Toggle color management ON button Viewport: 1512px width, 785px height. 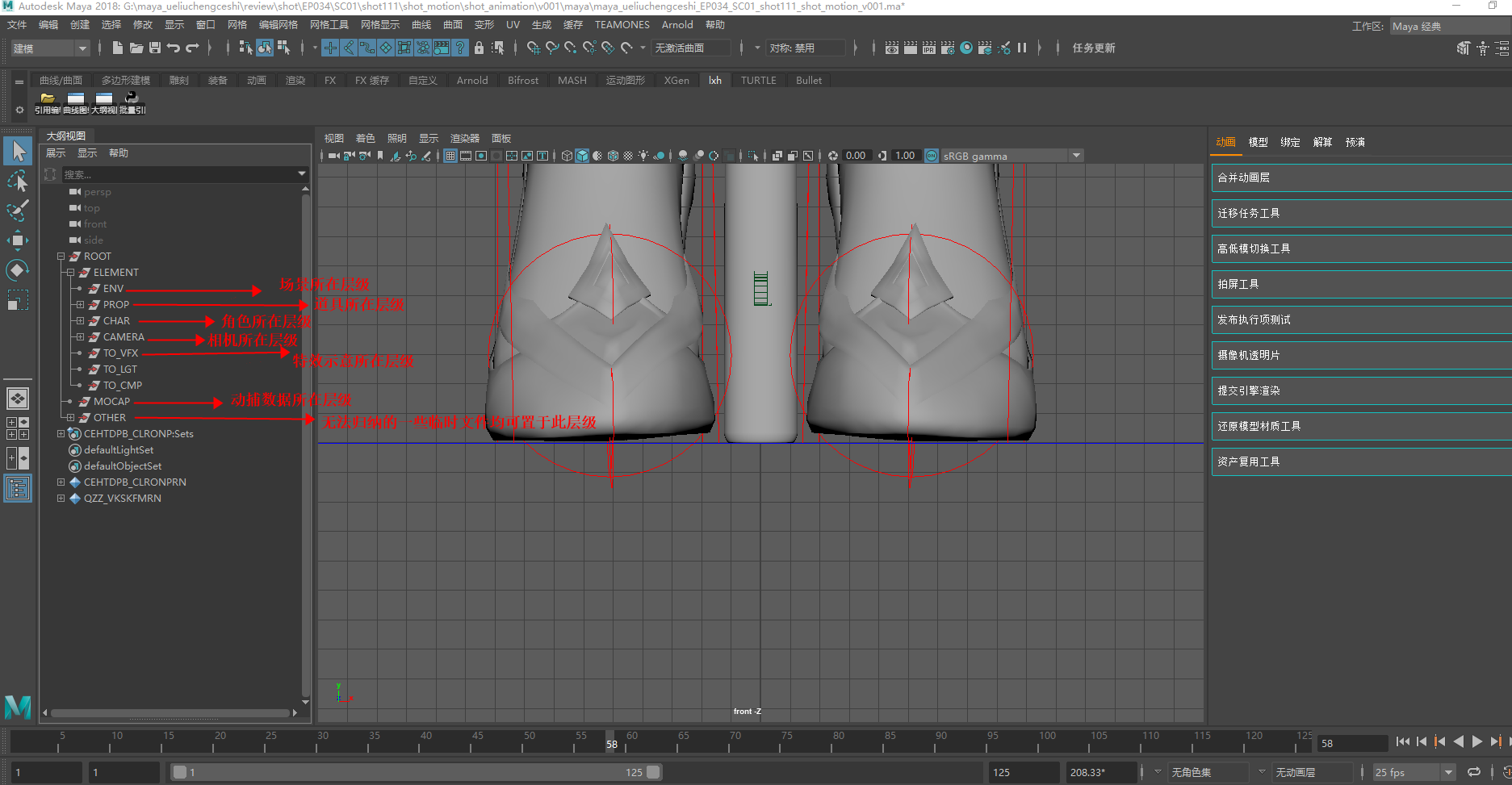tap(932, 156)
